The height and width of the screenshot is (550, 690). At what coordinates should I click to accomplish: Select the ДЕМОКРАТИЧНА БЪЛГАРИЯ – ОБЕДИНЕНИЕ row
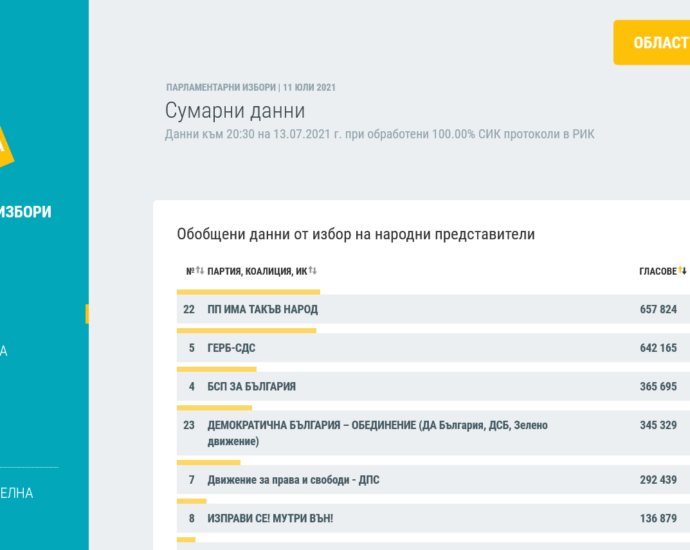(433, 433)
